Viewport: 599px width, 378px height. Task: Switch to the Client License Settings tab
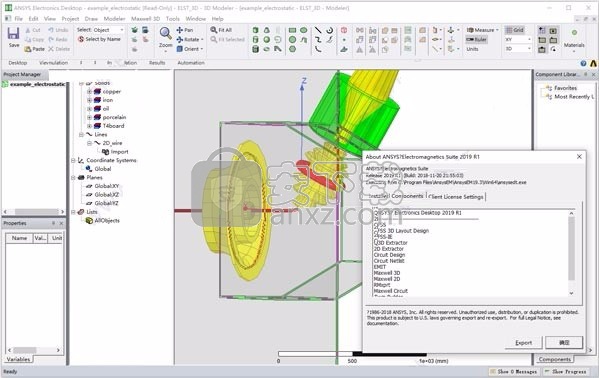[x=457, y=196]
